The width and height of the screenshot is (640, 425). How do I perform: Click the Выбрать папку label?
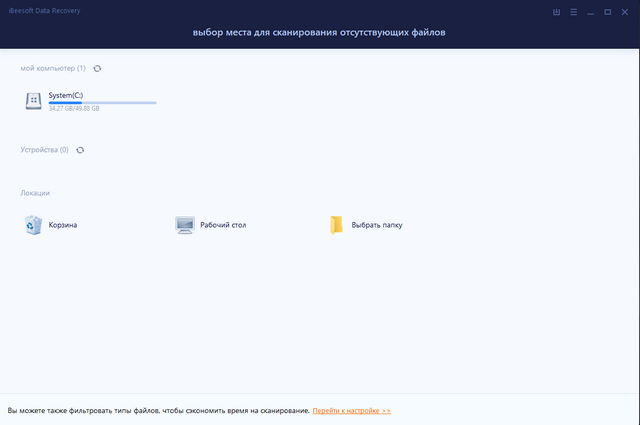(x=377, y=225)
